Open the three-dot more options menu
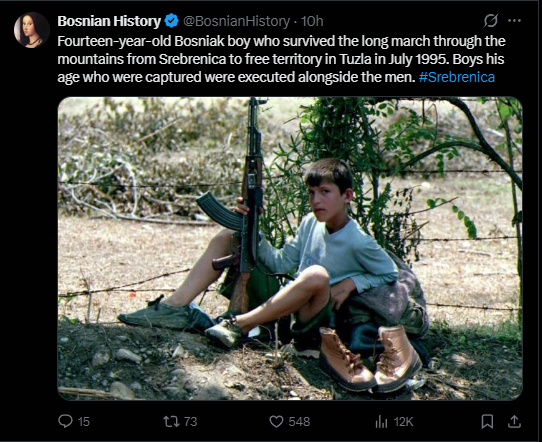The width and height of the screenshot is (542, 442). 514,21
